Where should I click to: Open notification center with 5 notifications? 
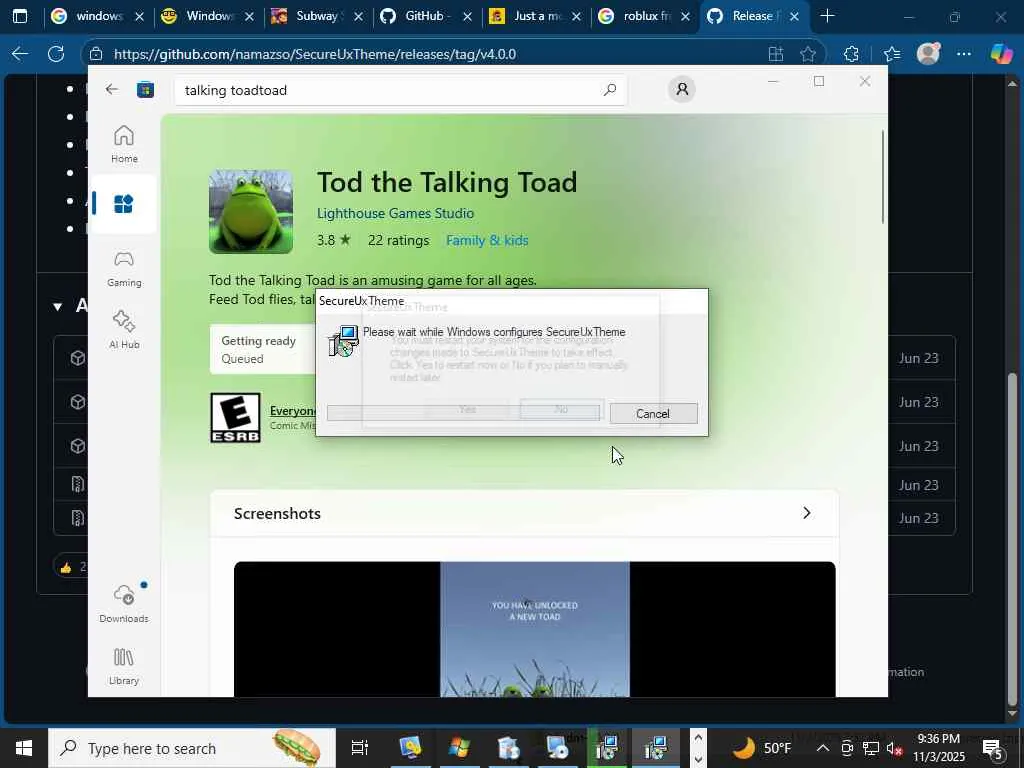[x=993, y=749]
